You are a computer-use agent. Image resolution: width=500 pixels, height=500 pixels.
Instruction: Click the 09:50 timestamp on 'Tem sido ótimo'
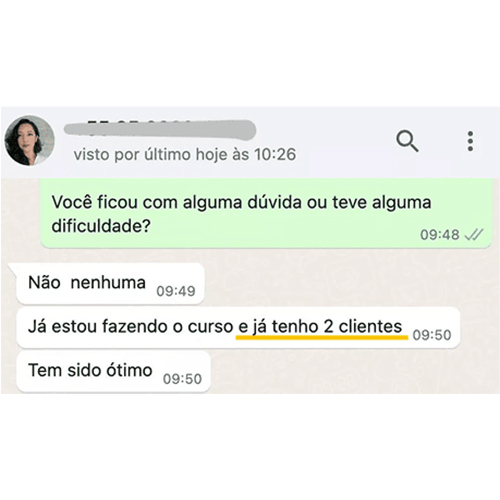click(x=182, y=379)
